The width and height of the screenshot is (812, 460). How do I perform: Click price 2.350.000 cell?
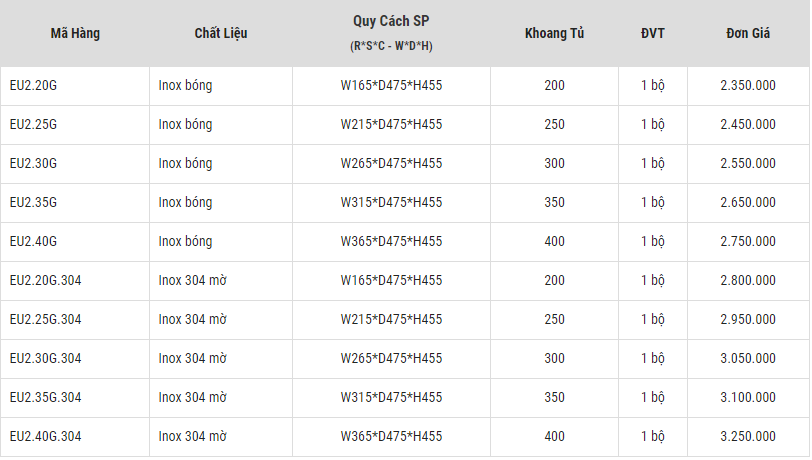point(748,85)
